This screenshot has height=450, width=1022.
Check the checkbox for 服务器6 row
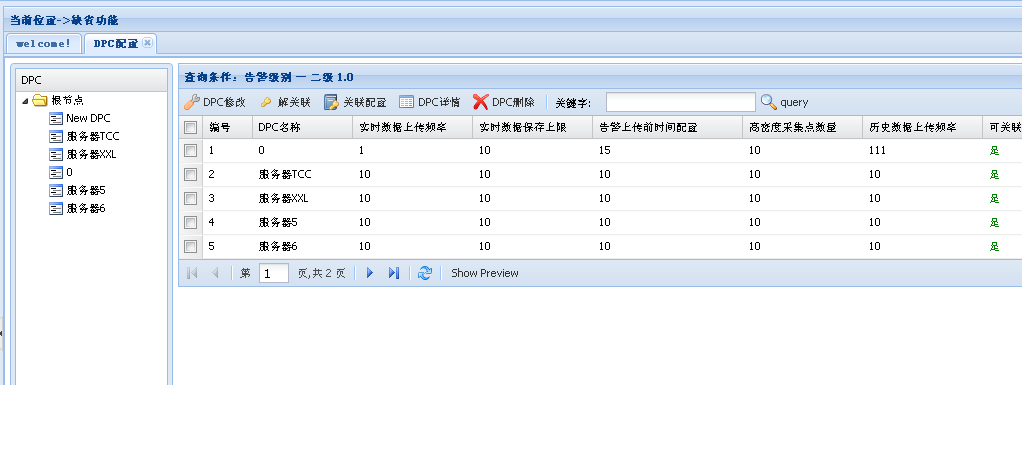(190, 246)
